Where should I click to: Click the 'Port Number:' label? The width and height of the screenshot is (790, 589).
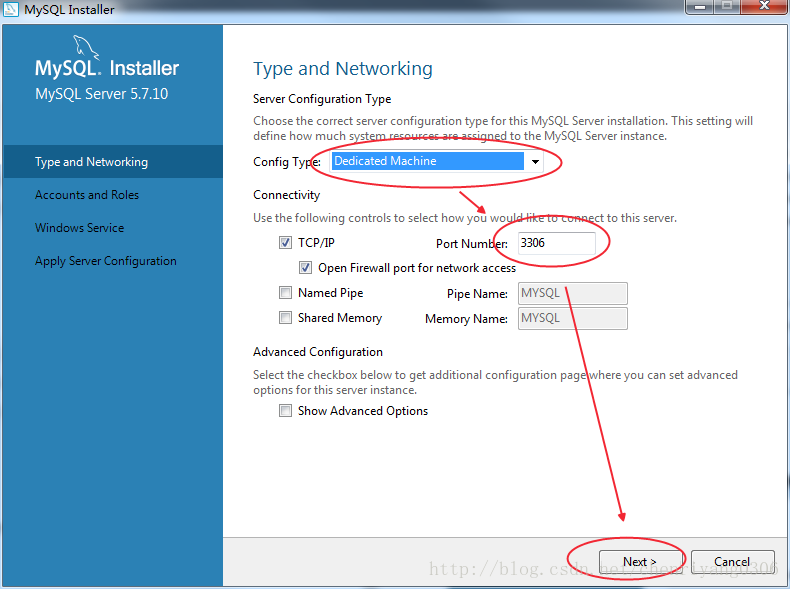click(x=472, y=244)
